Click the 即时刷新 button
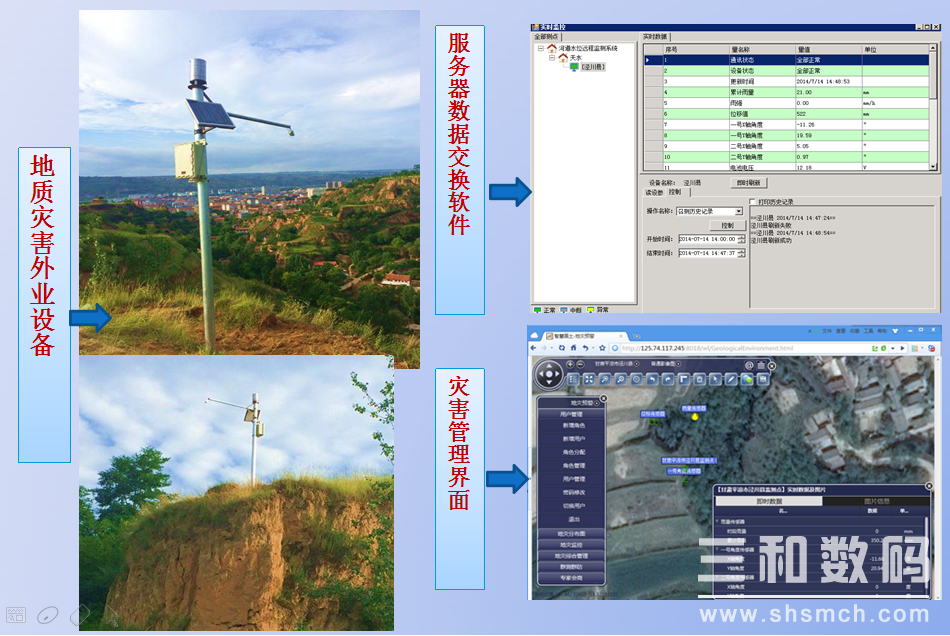Viewport: 950px width, 636px height. pyautogui.click(x=749, y=183)
